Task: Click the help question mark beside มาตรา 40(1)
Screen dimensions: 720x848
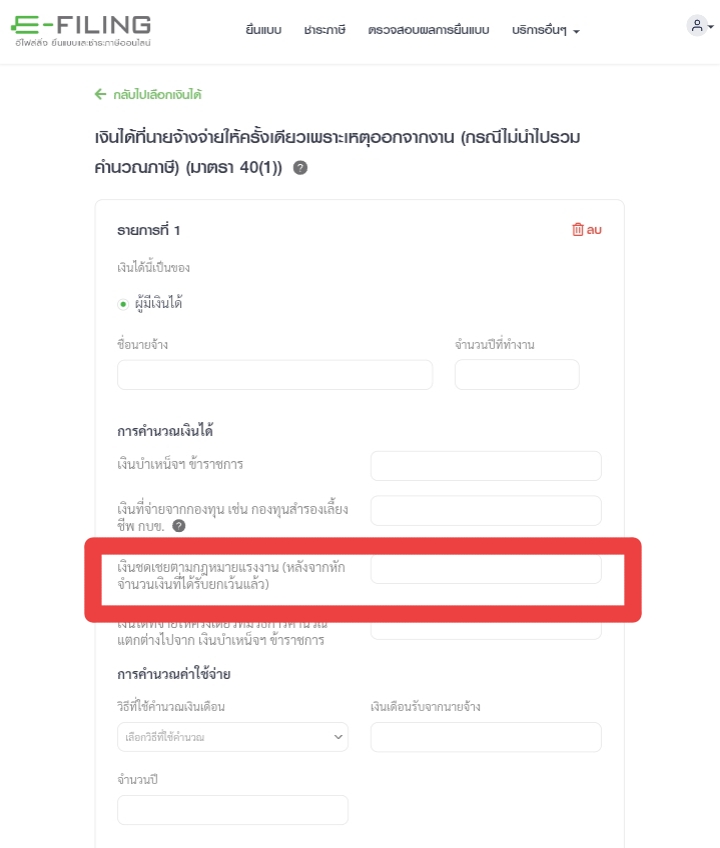Action: click(x=300, y=168)
